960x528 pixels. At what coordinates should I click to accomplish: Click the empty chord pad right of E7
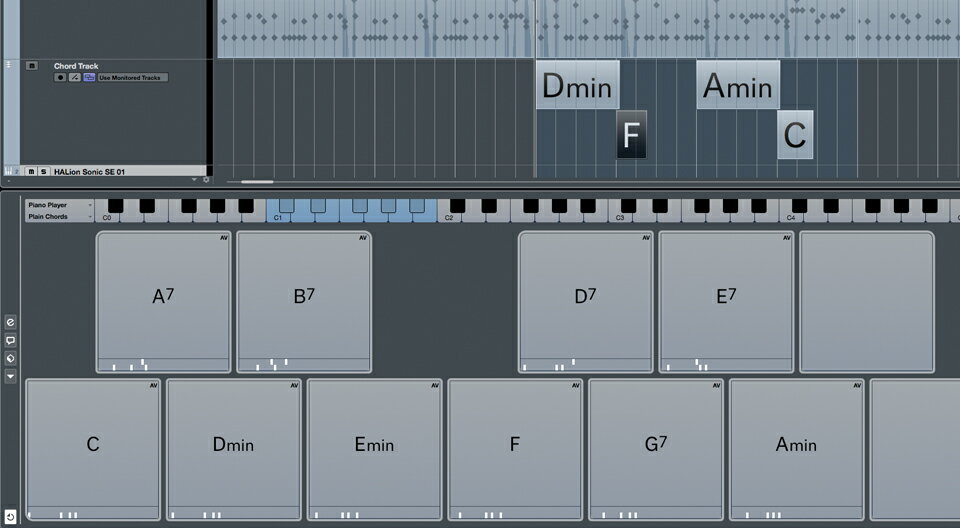pyautogui.click(x=867, y=302)
